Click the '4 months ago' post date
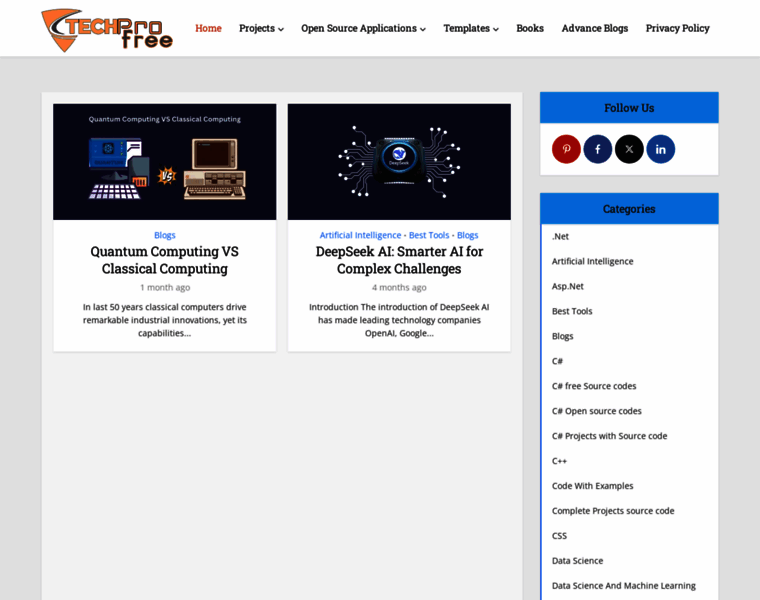Viewport: 760px width, 600px height. click(399, 287)
